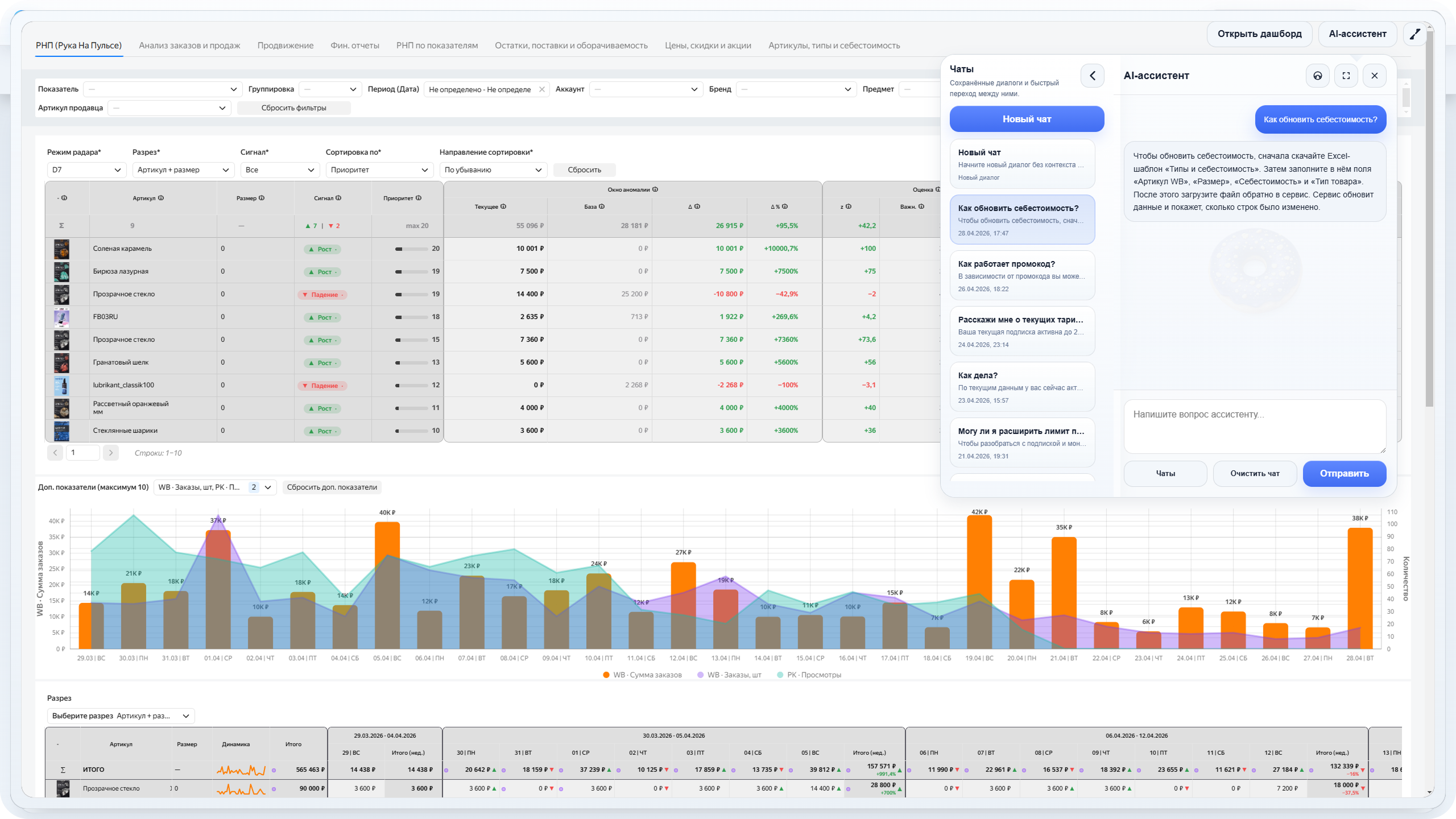
Task: Click priority bar of Соленая карамель row
Action: 411,249
